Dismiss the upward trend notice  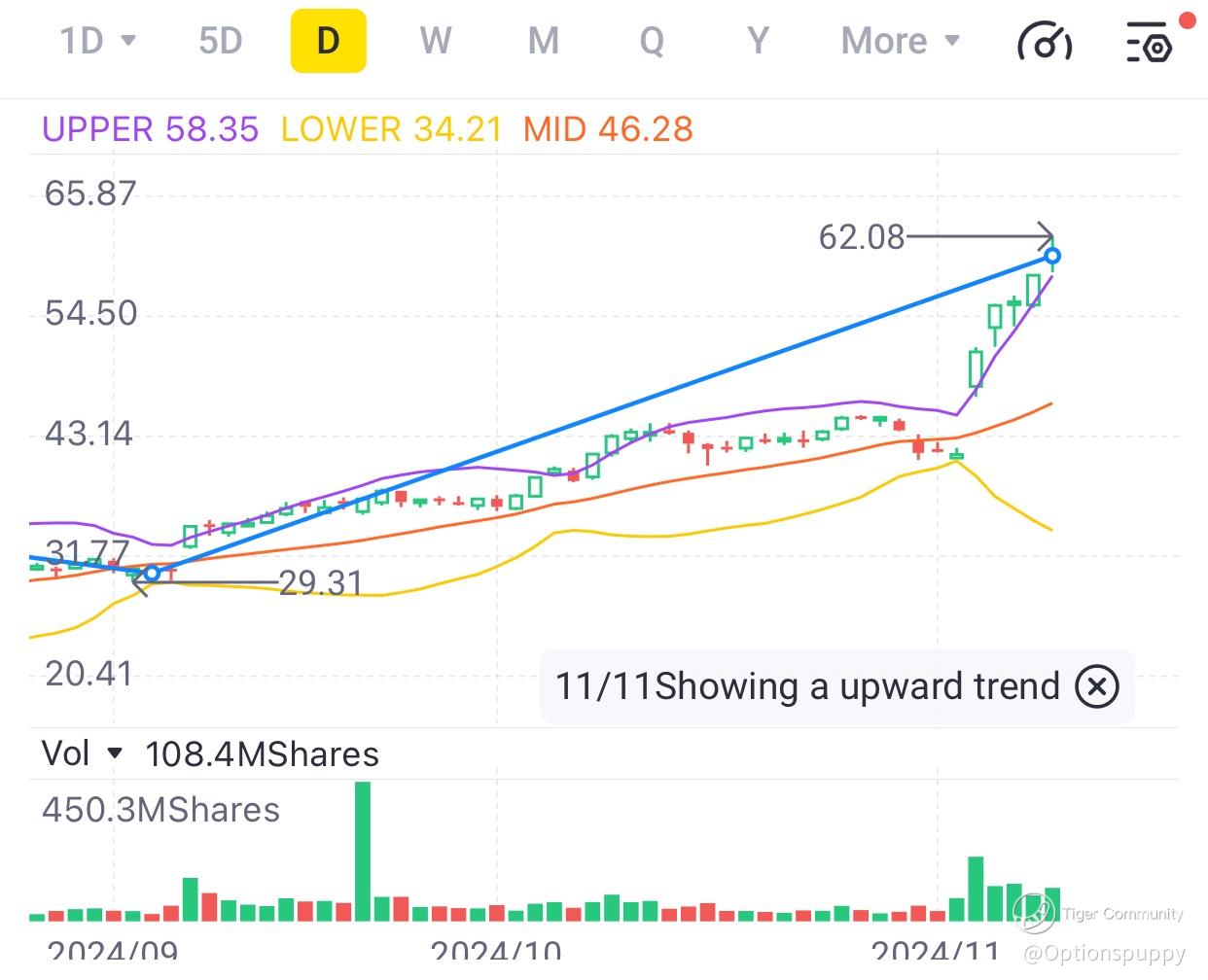pyautogui.click(x=1097, y=686)
